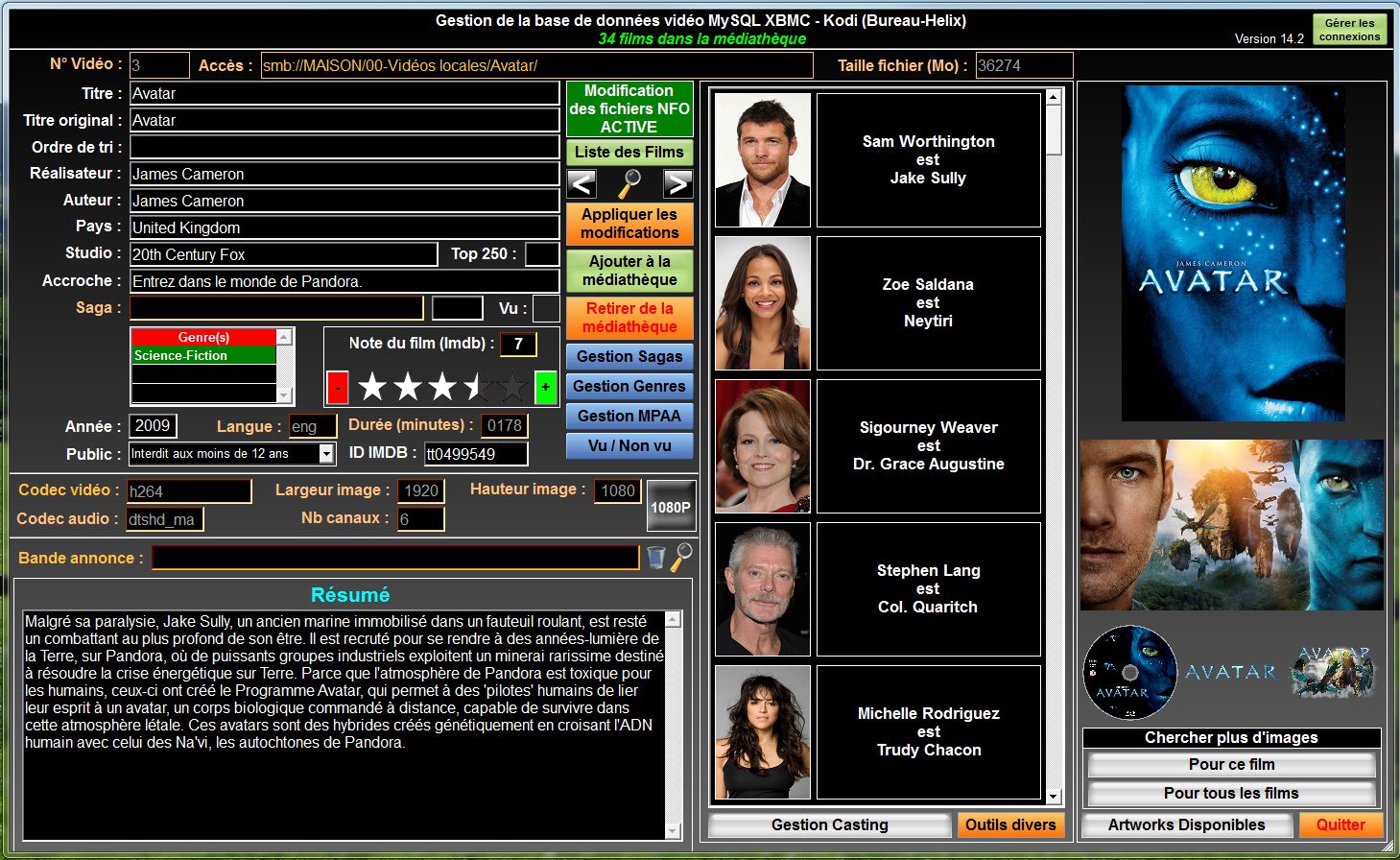The image size is (1400, 860).
Task: Select Sigourney Weaver actor photo
Action: pos(763,446)
